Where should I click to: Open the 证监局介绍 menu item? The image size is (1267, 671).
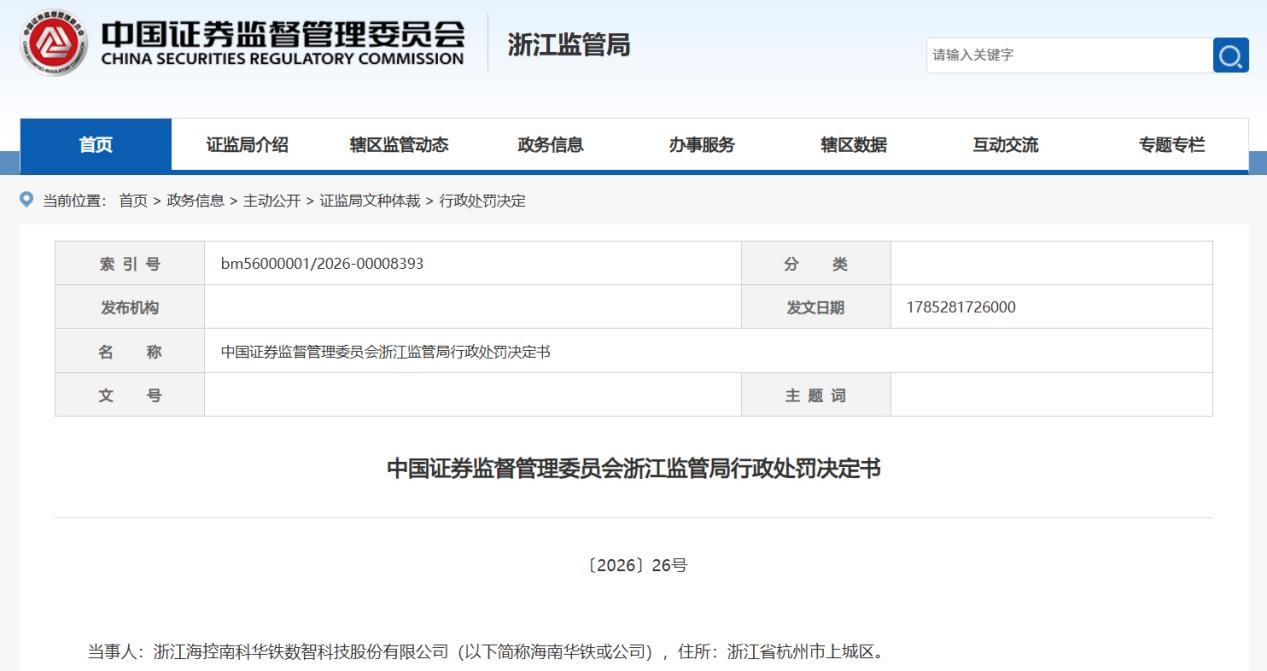coord(248,145)
